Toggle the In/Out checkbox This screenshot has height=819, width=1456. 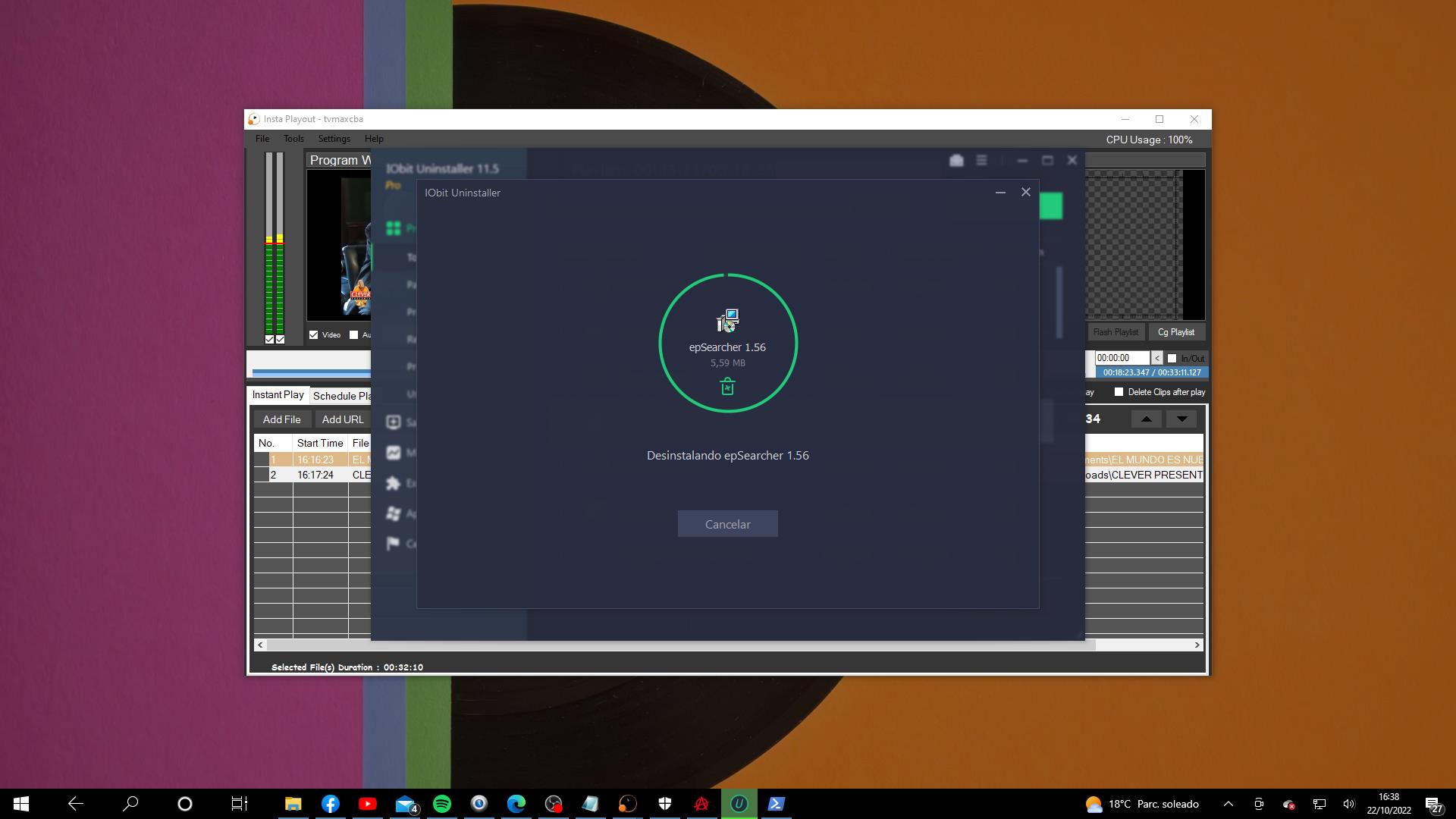[1172, 358]
